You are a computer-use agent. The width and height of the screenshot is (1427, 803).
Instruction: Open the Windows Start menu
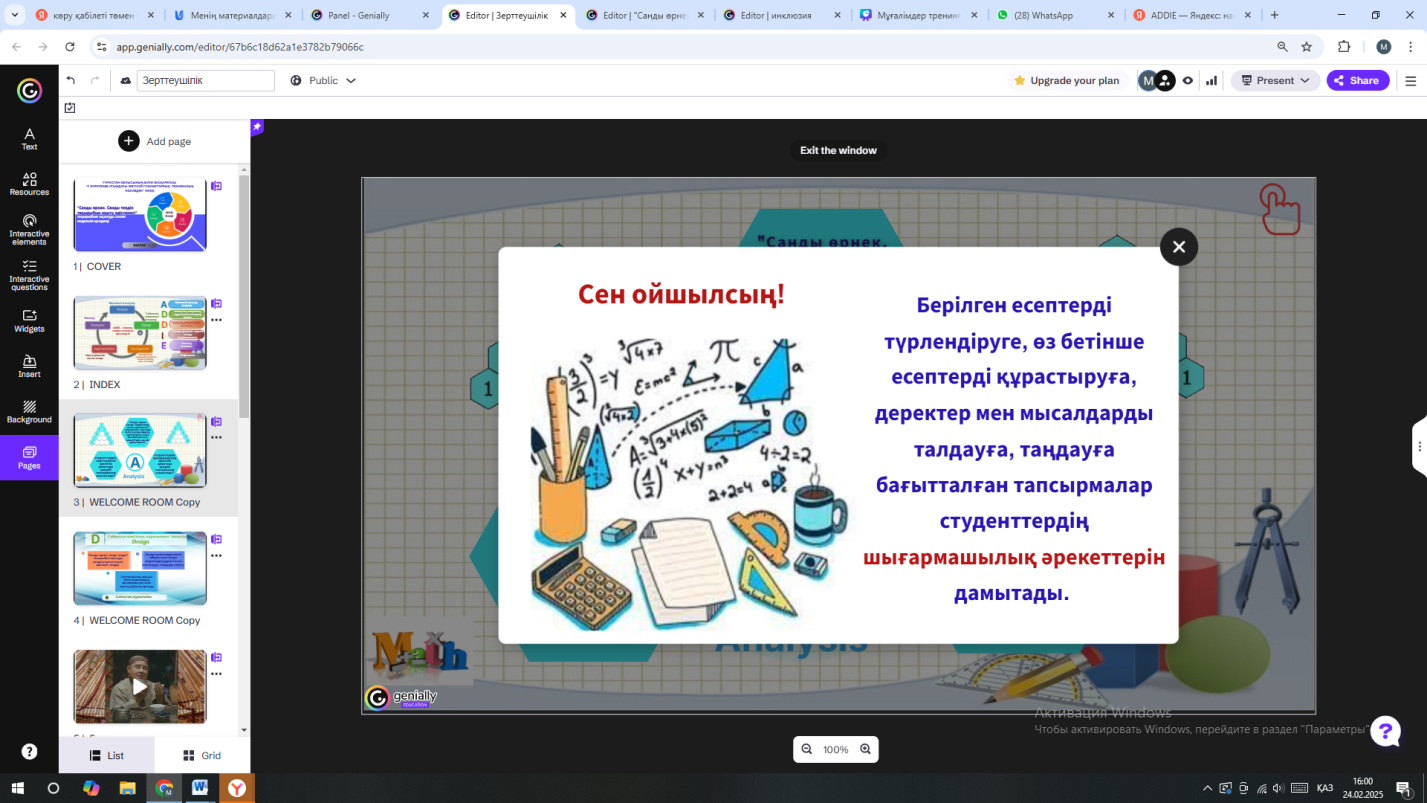point(17,788)
